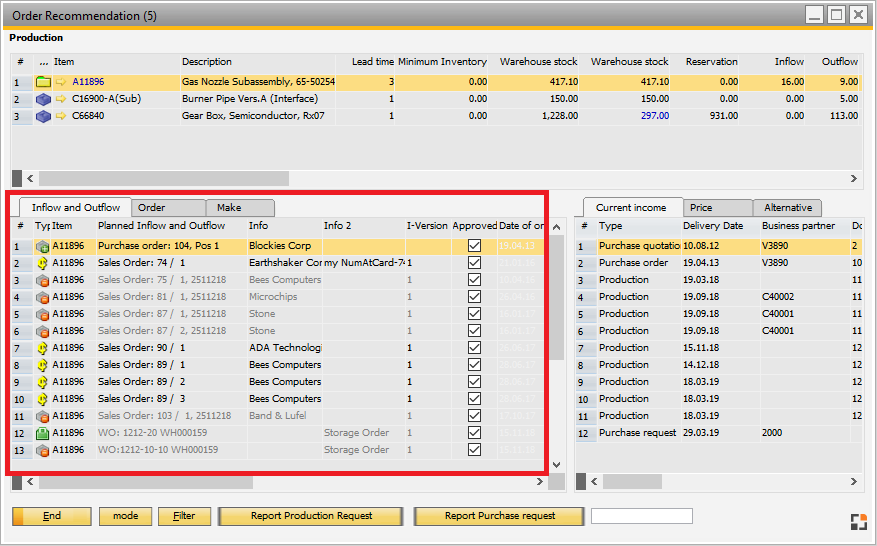The height and width of the screenshot is (546, 877).
Task: Click the purchase order type icon in row 1
Action: pyautogui.click(x=43, y=246)
